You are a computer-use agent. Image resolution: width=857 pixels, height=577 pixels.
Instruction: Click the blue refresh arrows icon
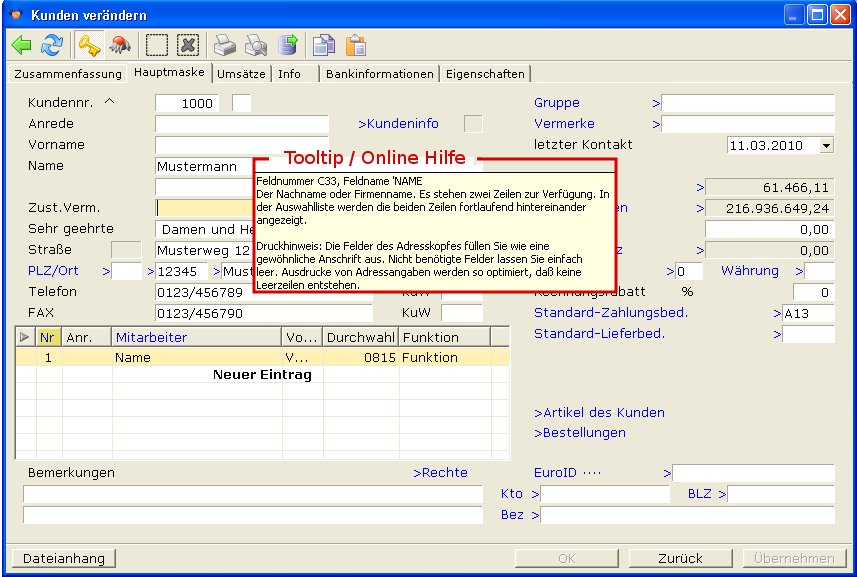[x=52, y=45]
